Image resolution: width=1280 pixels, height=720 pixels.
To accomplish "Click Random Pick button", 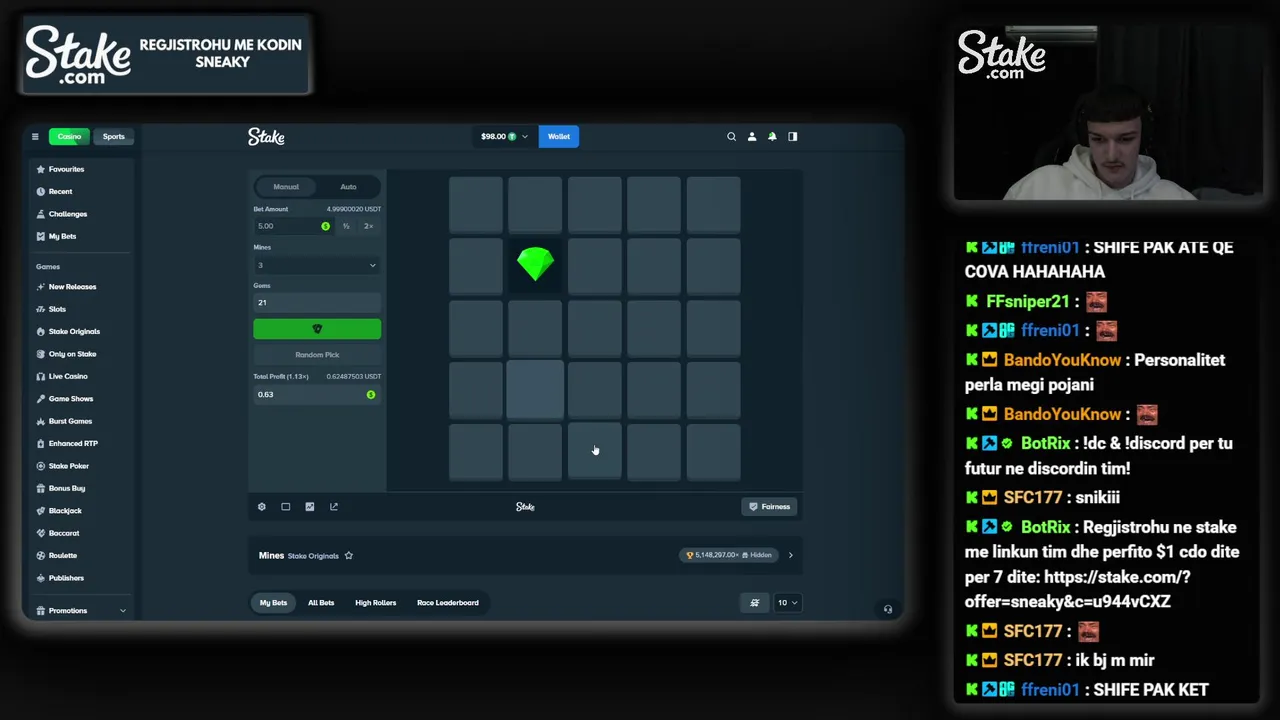I will (x=317, y=355).
